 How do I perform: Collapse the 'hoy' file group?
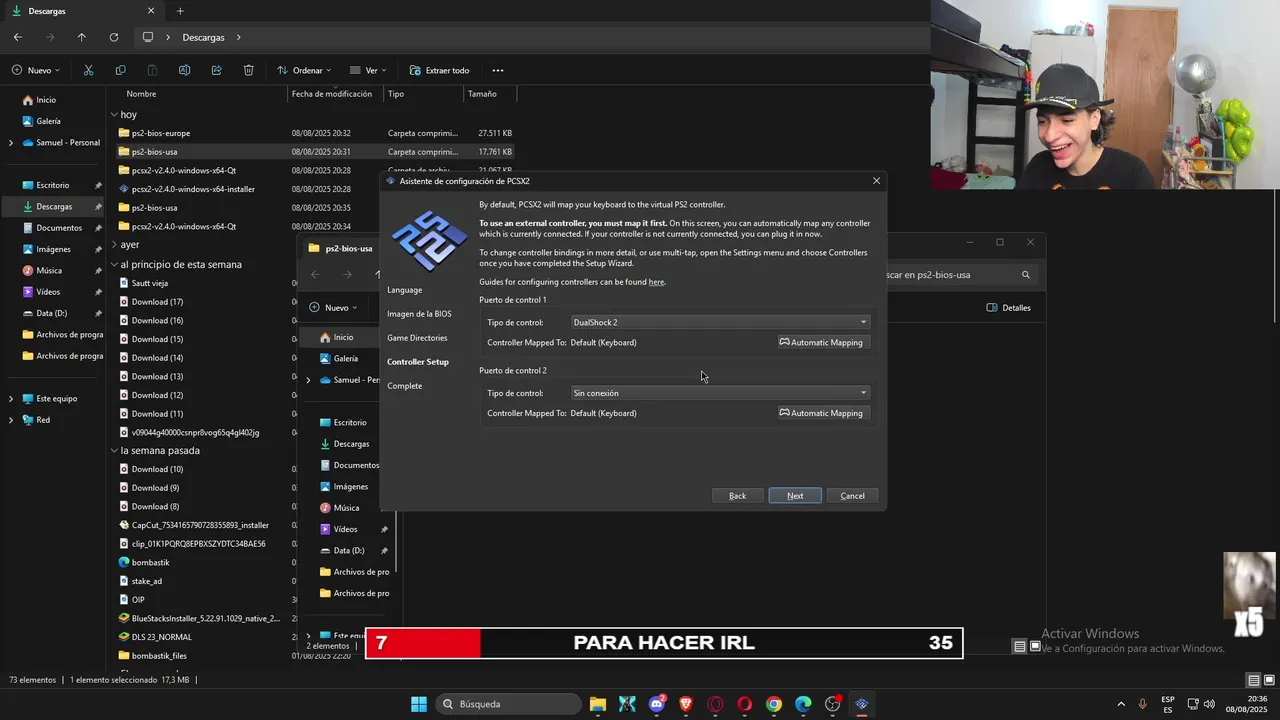pos(114,115)
